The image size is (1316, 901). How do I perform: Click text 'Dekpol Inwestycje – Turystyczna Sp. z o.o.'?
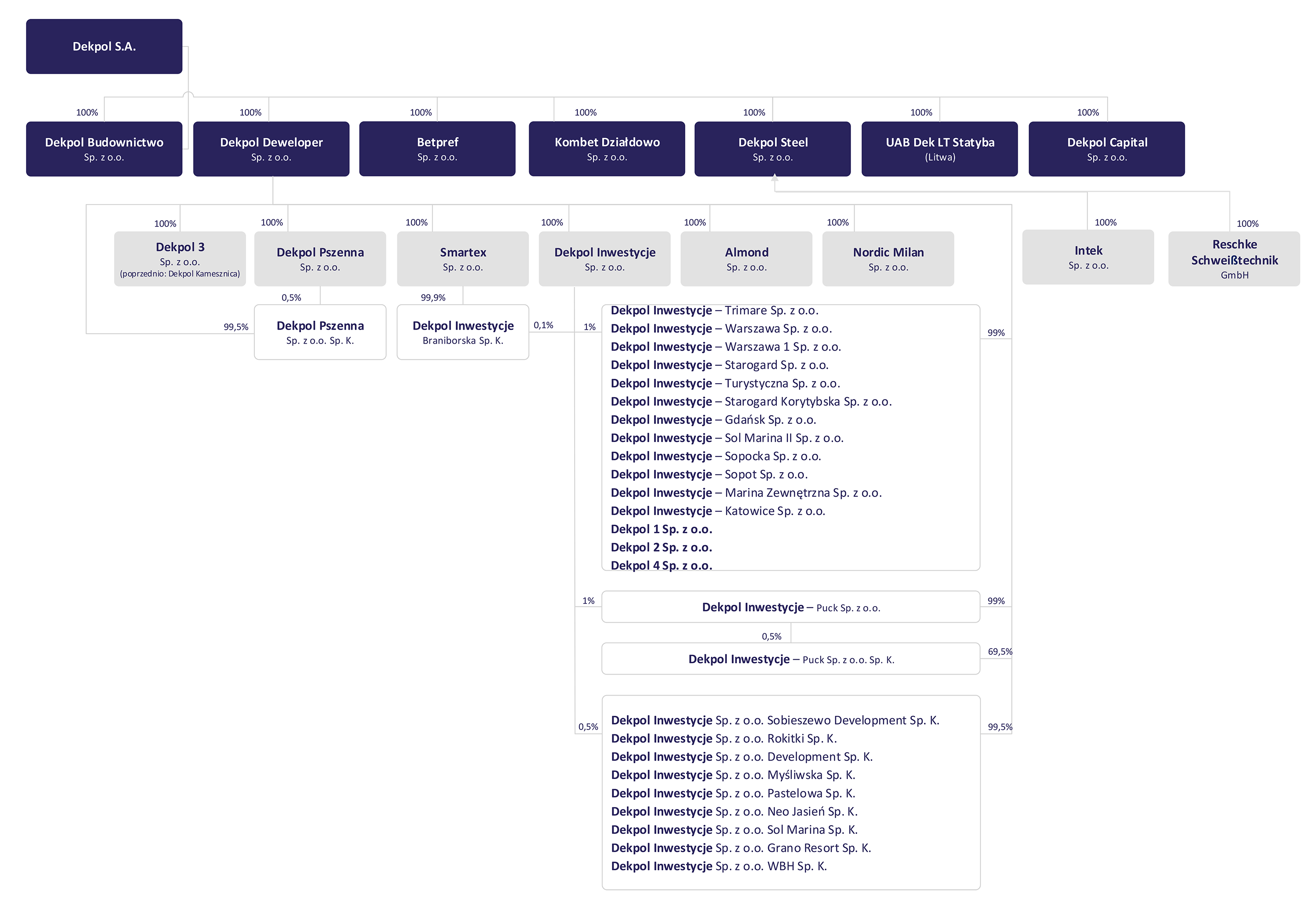726,384
